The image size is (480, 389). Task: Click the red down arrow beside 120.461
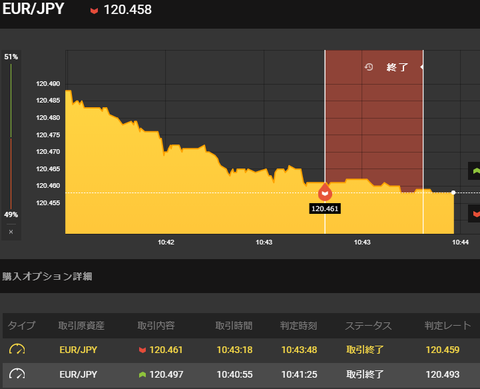point(142,350)
